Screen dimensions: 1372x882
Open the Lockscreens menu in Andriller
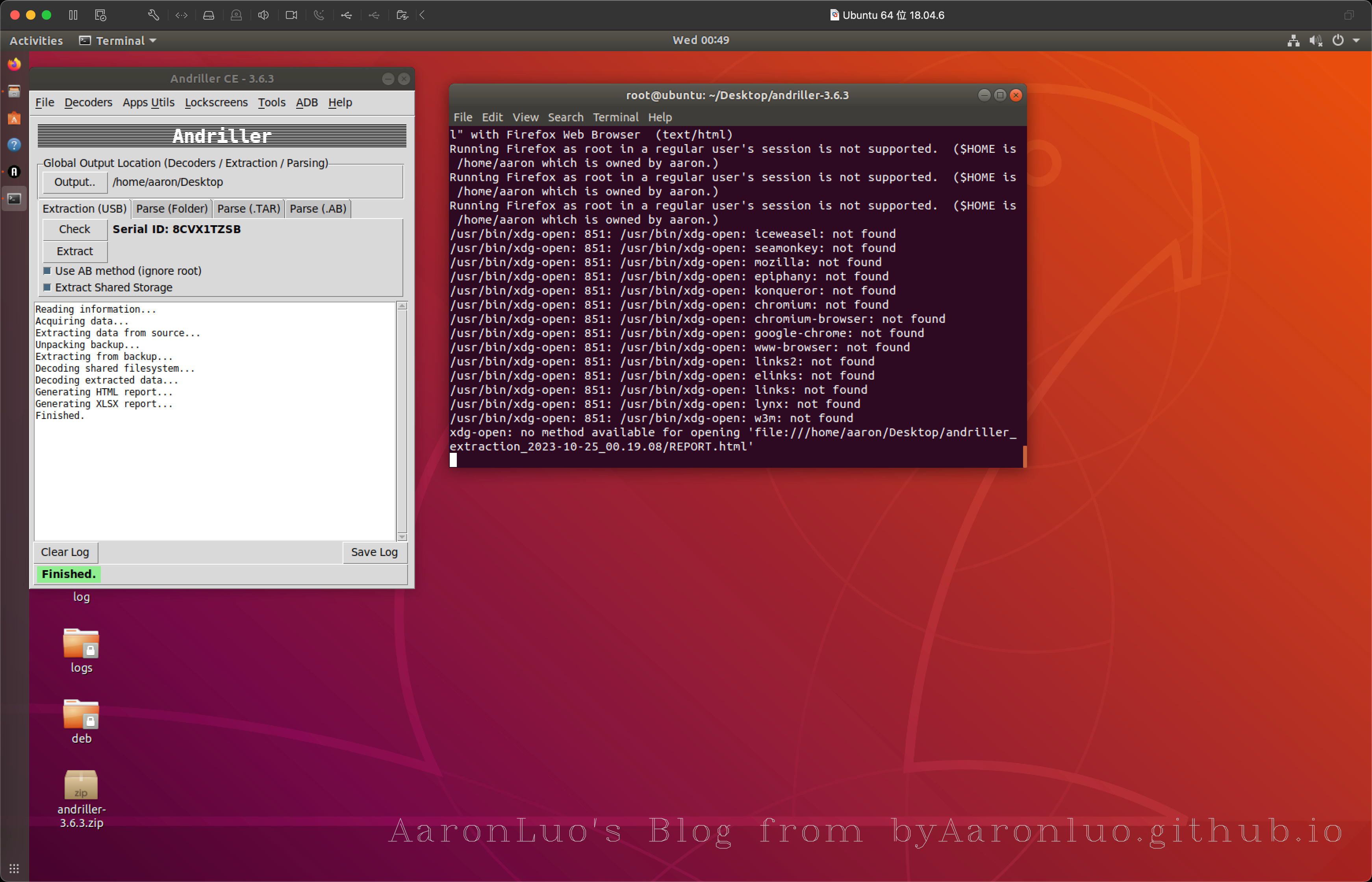point(216,102)
